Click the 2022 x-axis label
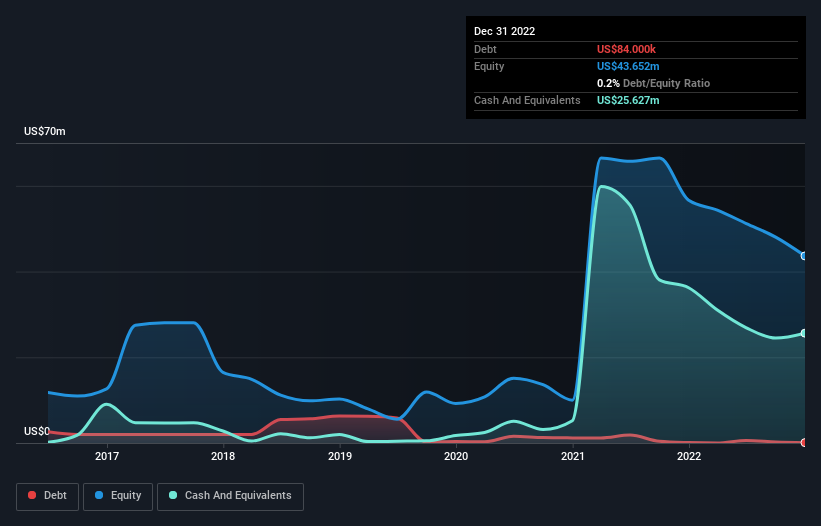 [x=689, y=456]
